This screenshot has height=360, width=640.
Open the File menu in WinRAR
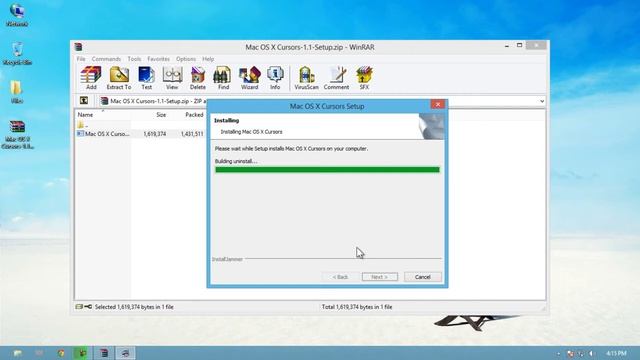81,59
